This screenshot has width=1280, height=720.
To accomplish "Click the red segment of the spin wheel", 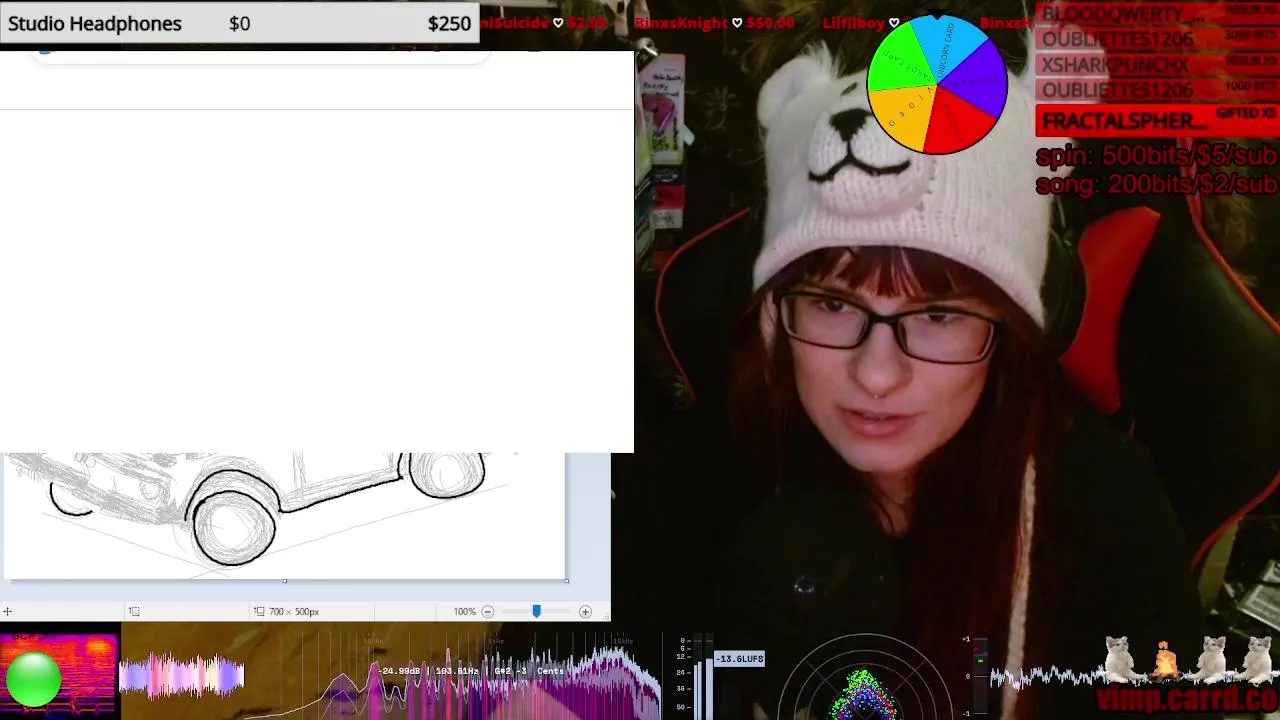I will click(960, 122).
